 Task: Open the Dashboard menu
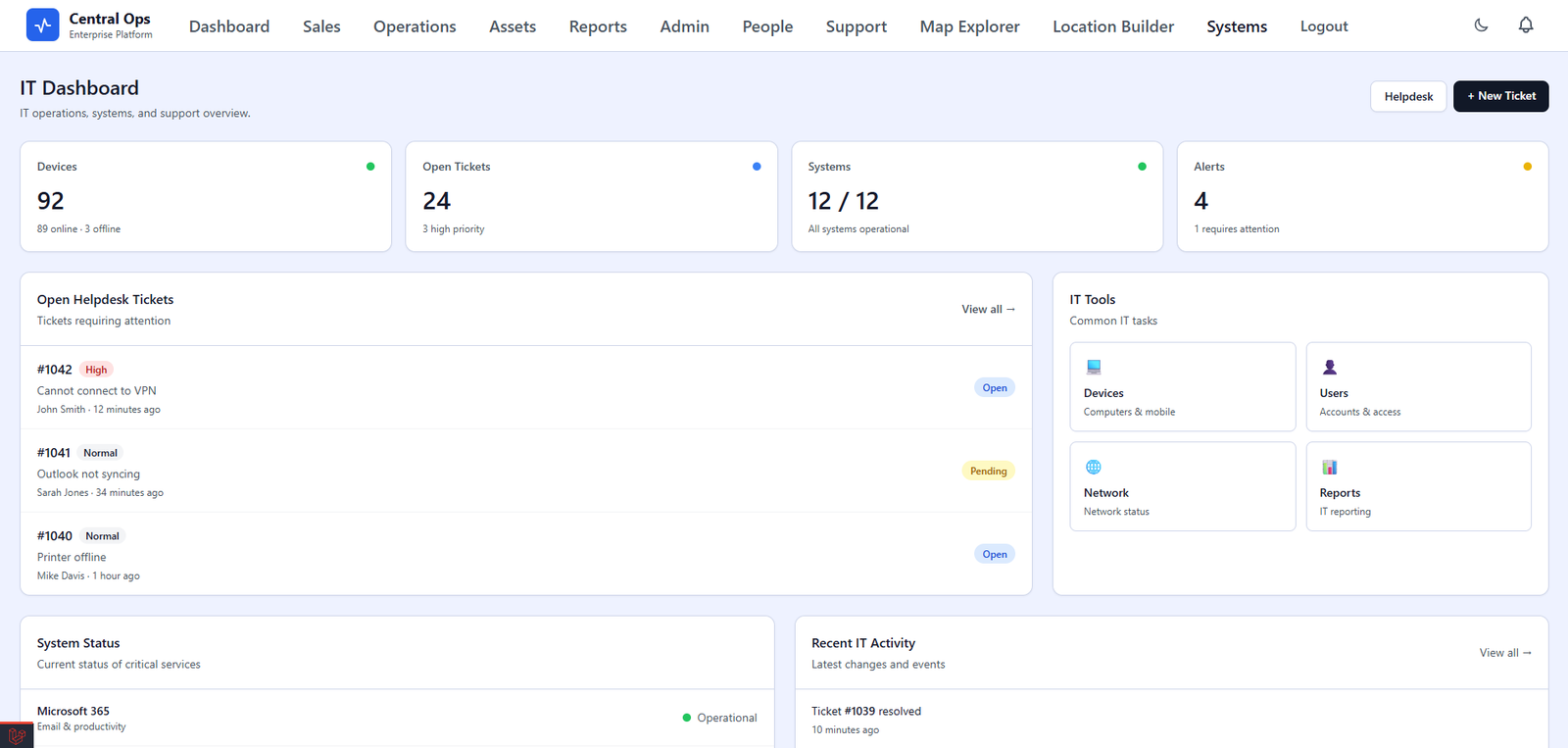(x=229, y=26)
